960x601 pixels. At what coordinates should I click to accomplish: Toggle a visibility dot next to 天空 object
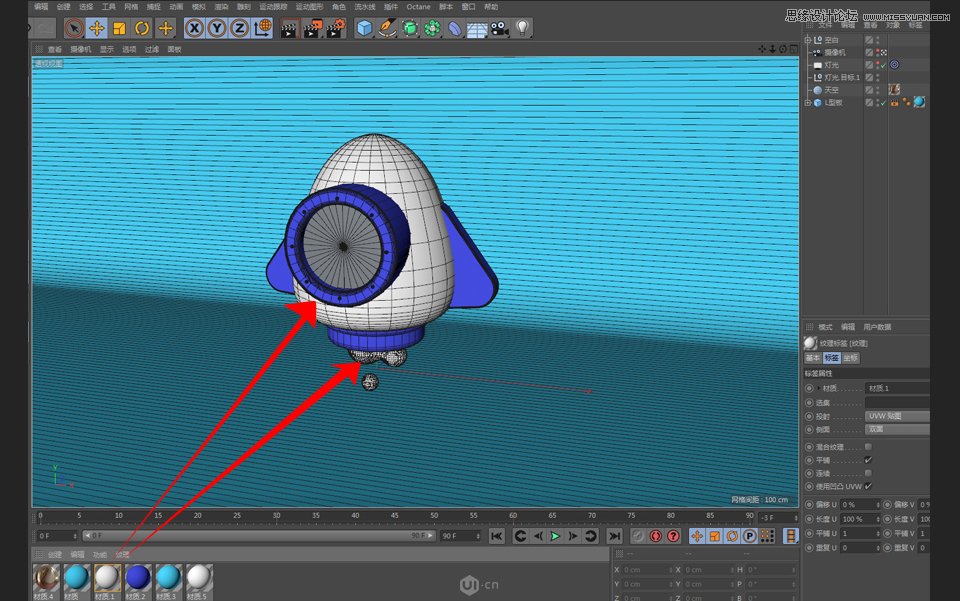pos(876,89)
